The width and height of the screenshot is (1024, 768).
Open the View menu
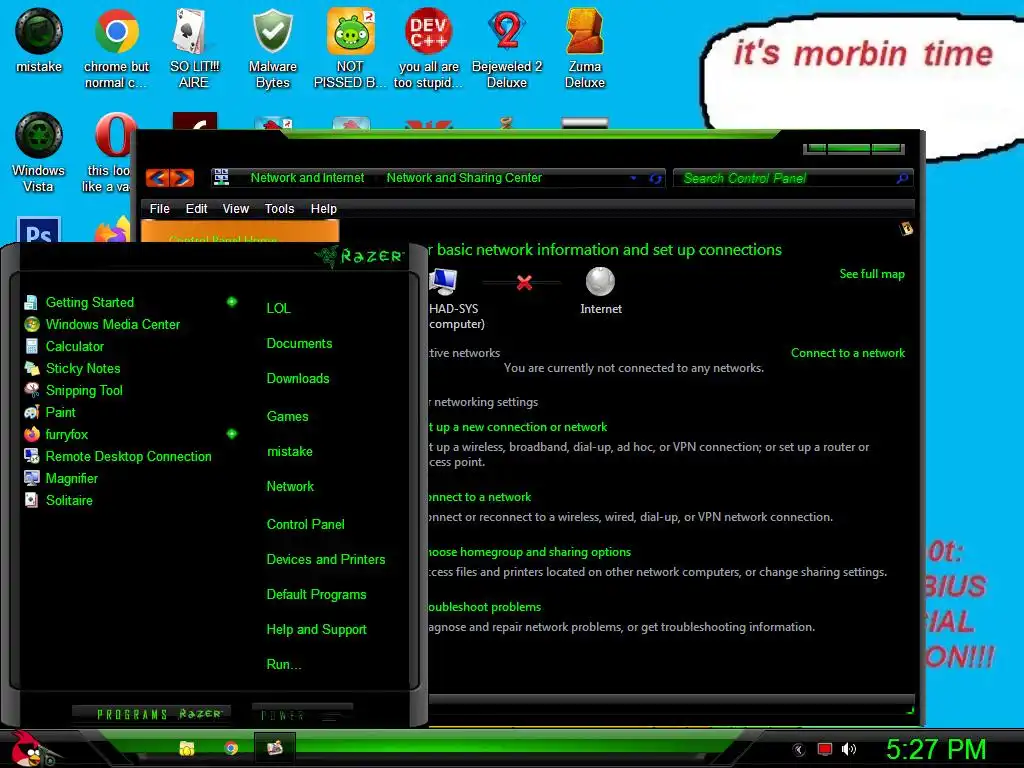pos(236,208)
